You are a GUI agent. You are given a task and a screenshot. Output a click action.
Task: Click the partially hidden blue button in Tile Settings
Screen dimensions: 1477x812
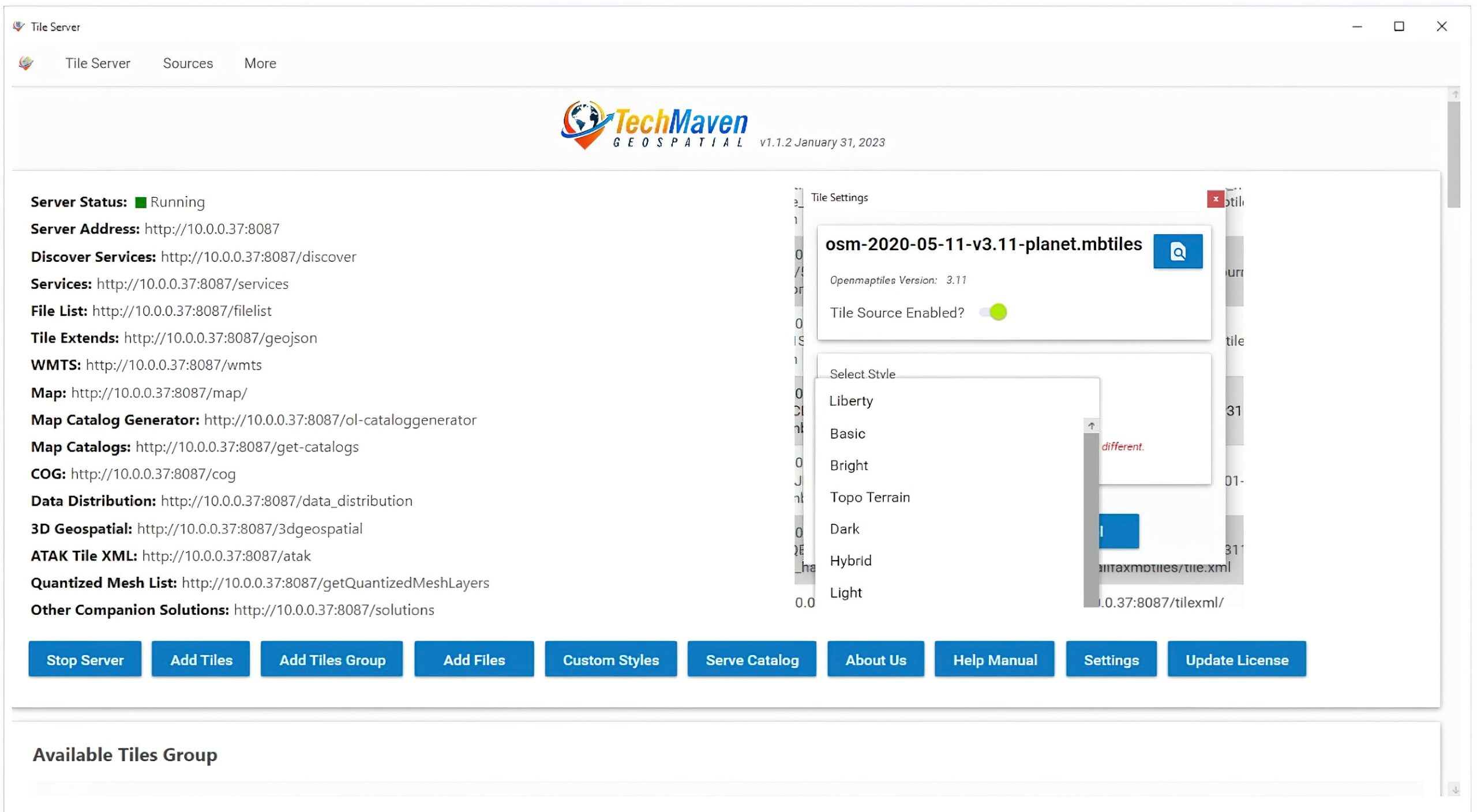tap(1119, 531)
